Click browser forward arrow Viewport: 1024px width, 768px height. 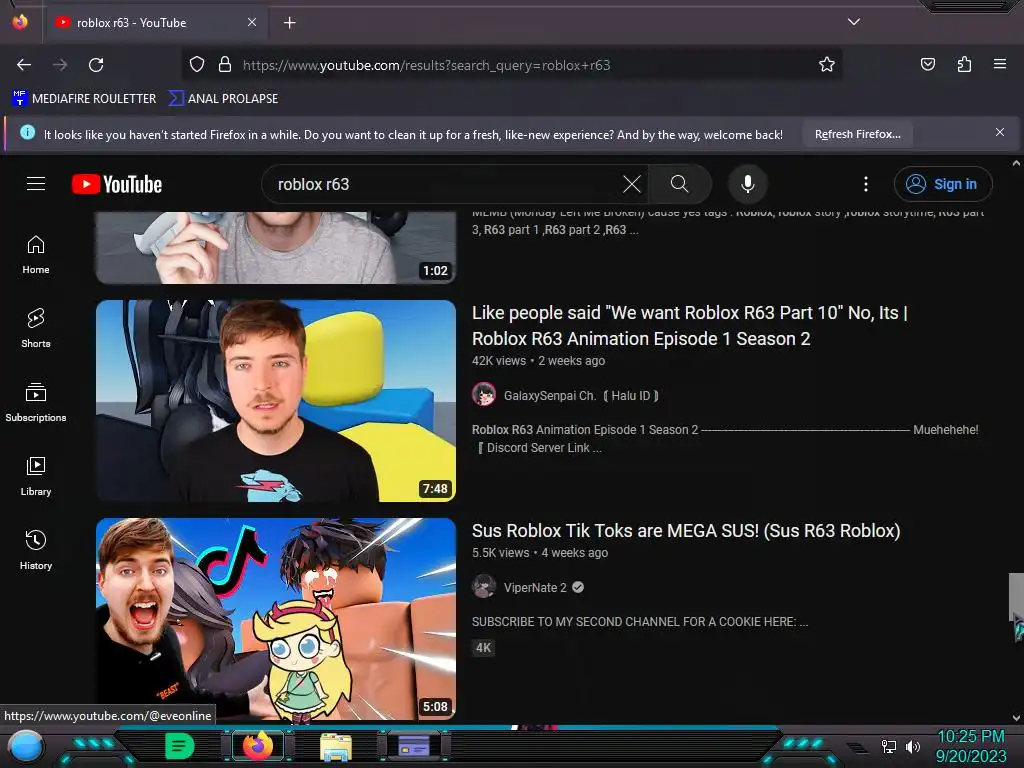pos(60,65)
